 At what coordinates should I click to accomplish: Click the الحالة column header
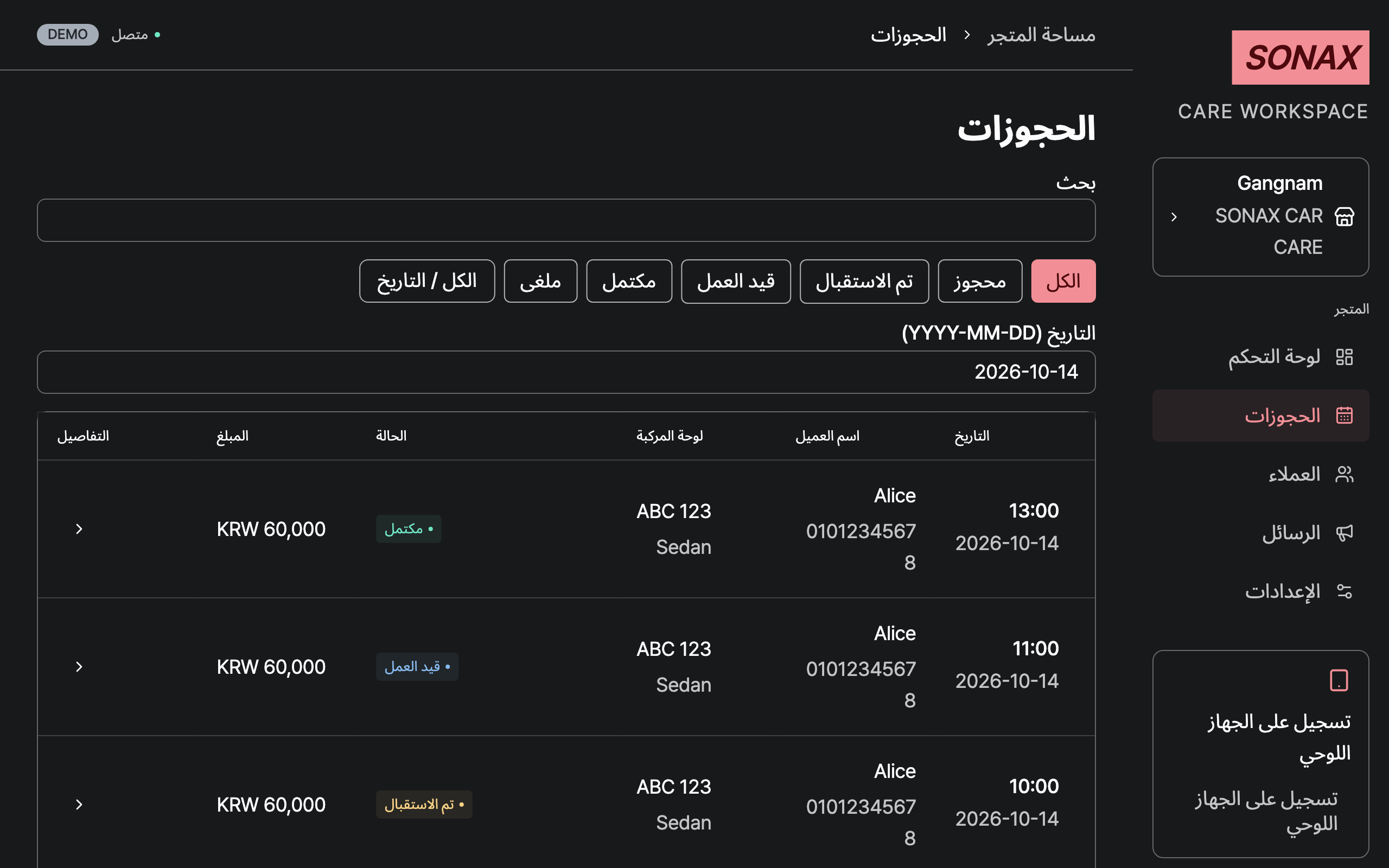click(391, 436)
